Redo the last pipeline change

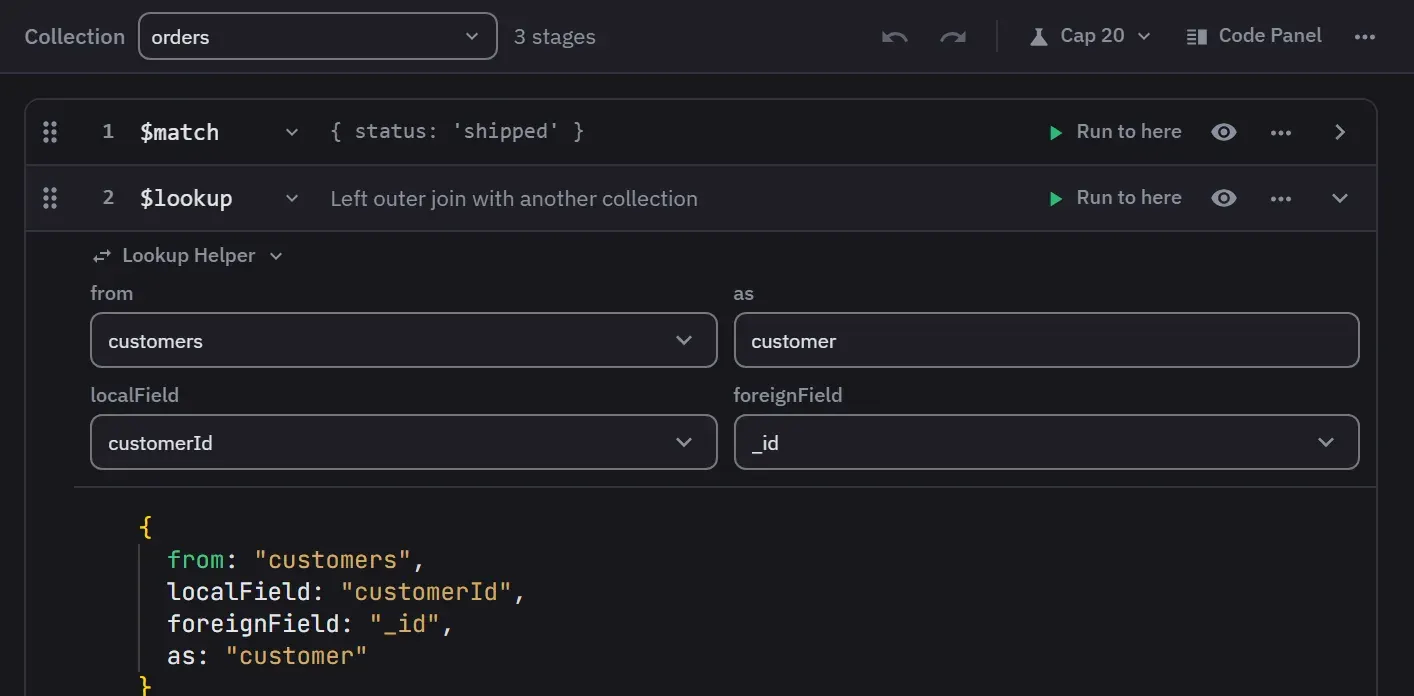coord(953,36)
